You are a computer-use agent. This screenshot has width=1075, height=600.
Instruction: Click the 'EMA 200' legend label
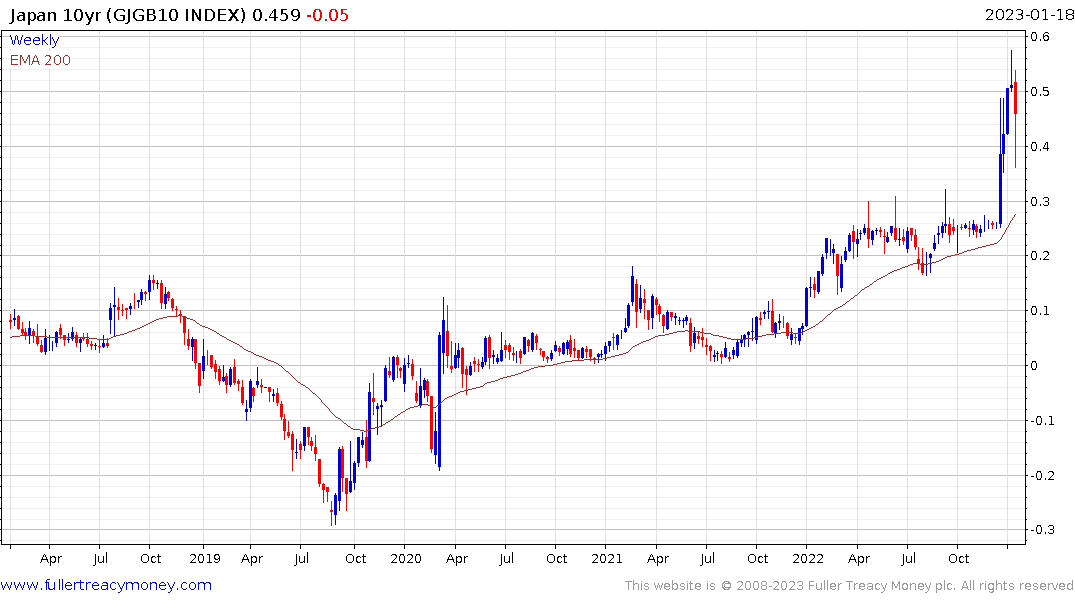click(x=40, y=60)
